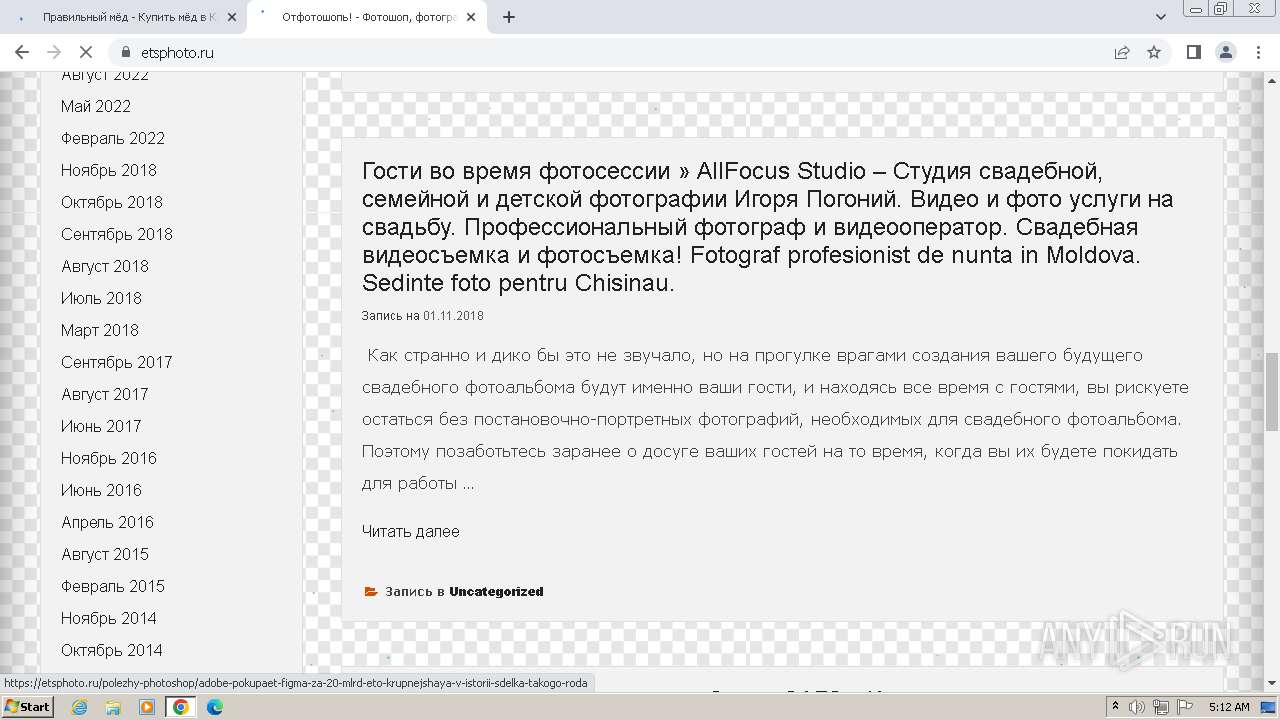Select the Отфотошопь! tab
1280x720 pixels.
[x=367, y=17]
